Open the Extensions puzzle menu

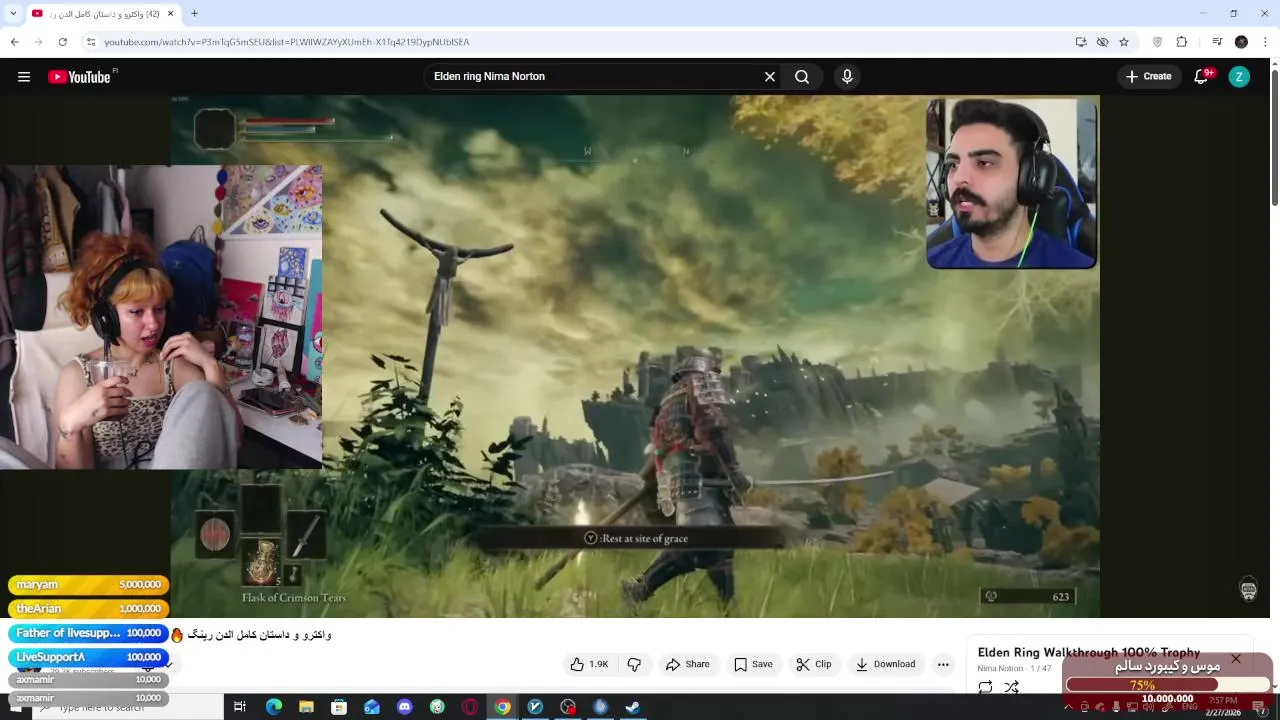[1182, 42]
